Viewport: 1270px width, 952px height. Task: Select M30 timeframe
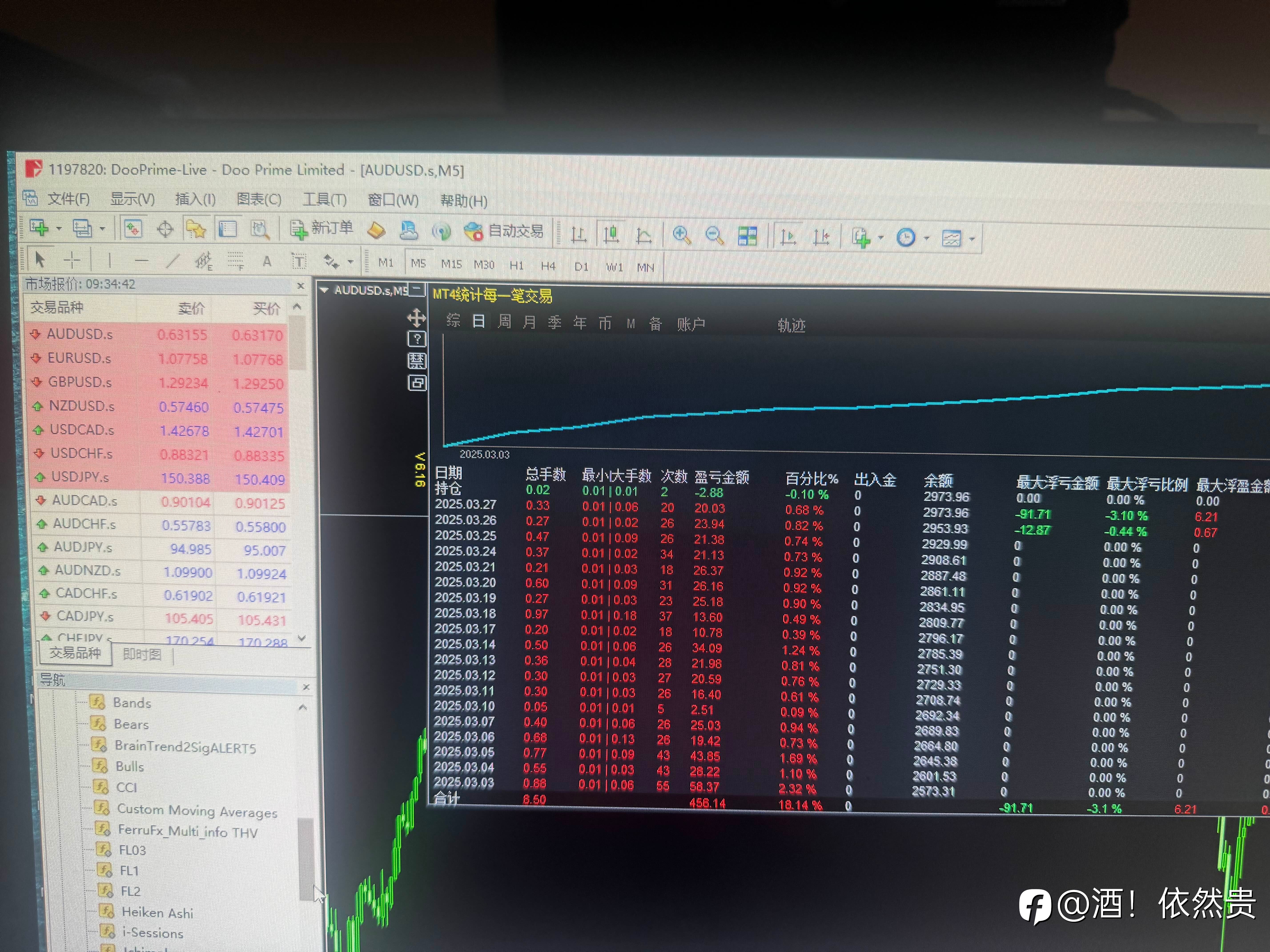click(x=484, y=264)
